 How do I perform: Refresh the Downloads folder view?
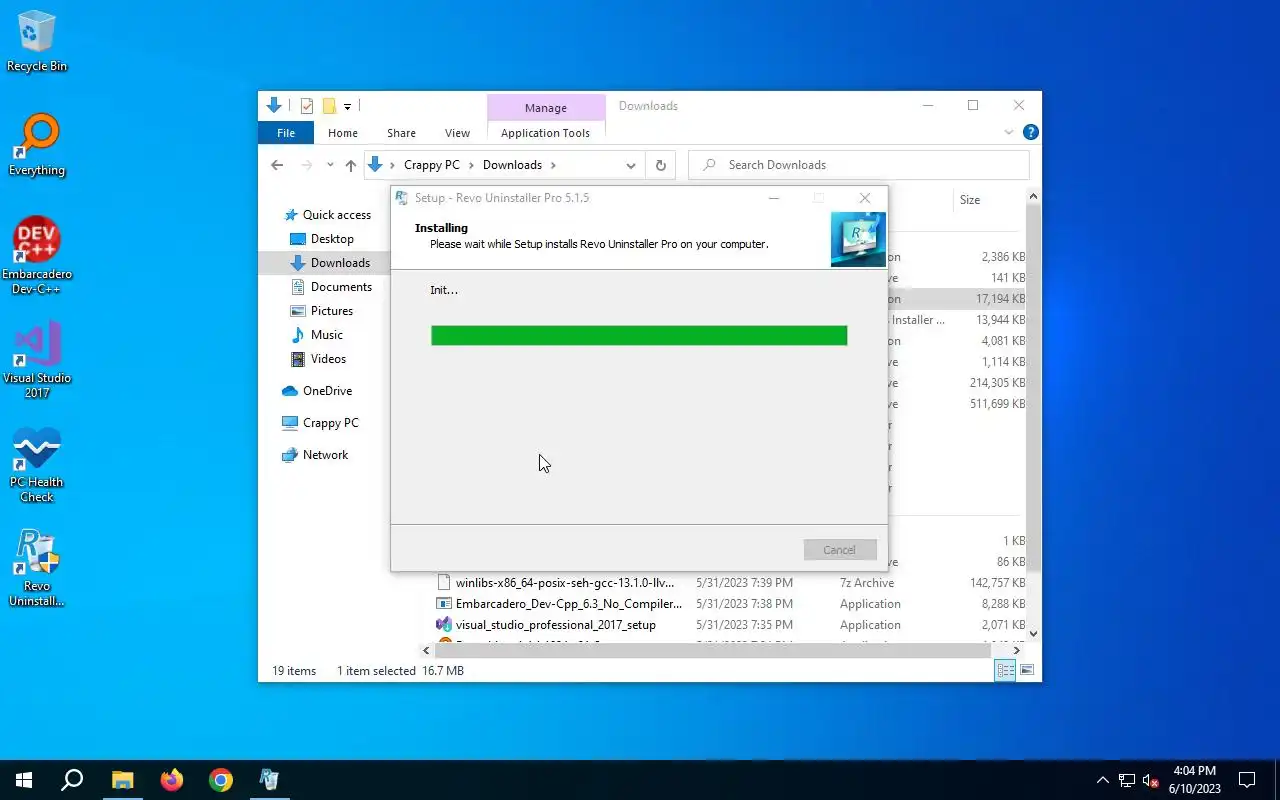point(660,165)
